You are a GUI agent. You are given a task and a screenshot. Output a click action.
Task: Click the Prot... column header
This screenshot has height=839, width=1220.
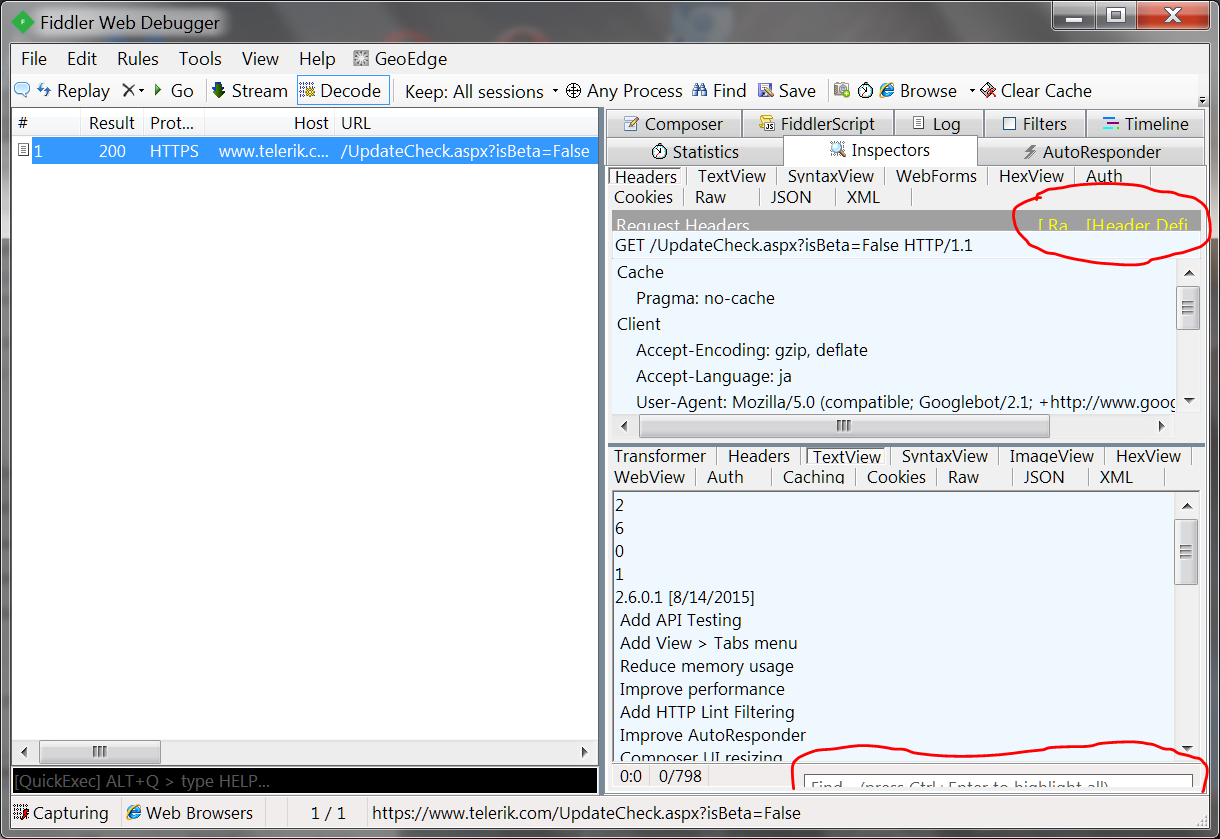173,123
